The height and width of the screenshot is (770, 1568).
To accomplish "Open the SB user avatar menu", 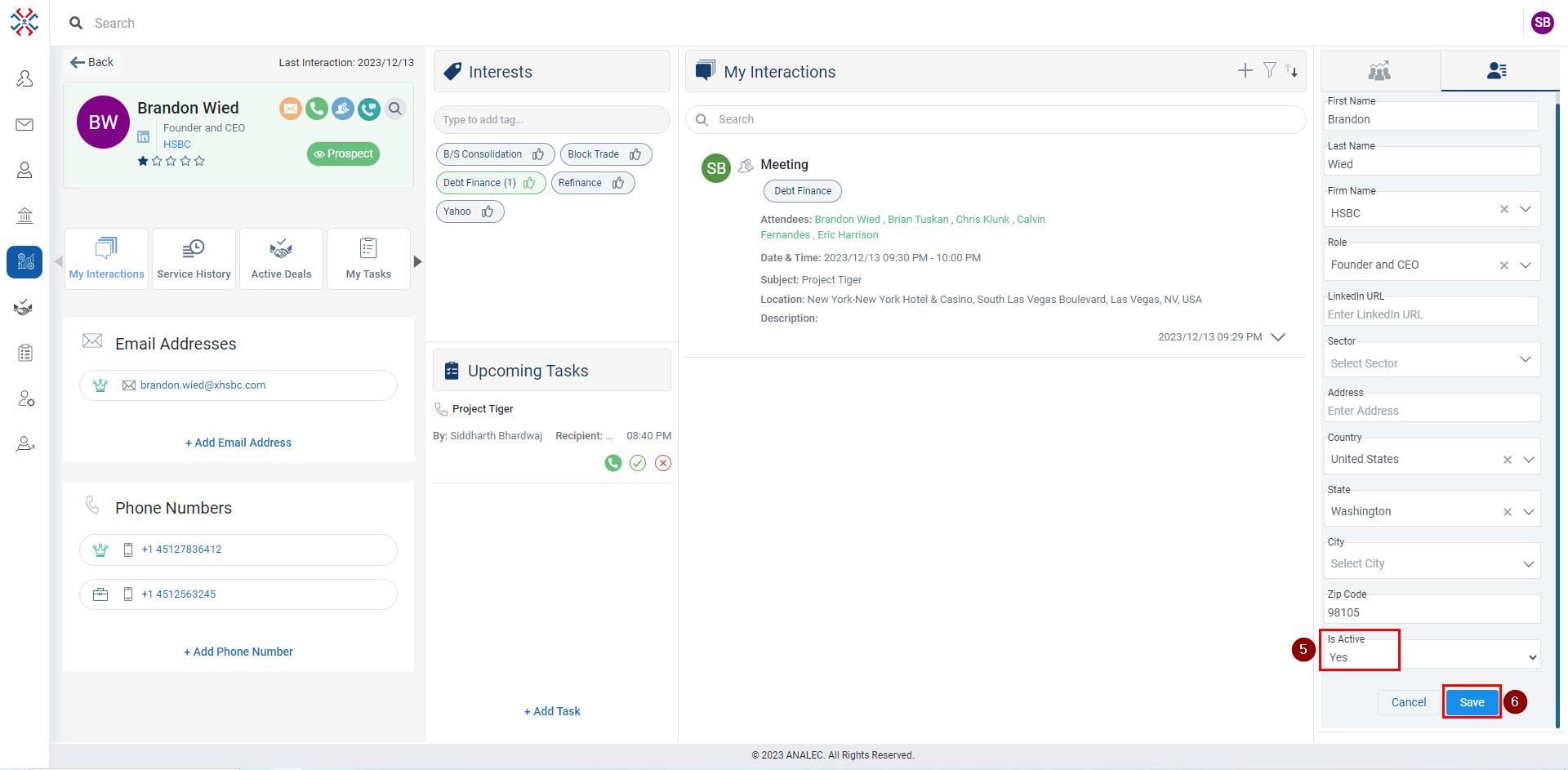I will click(1542, 23).
